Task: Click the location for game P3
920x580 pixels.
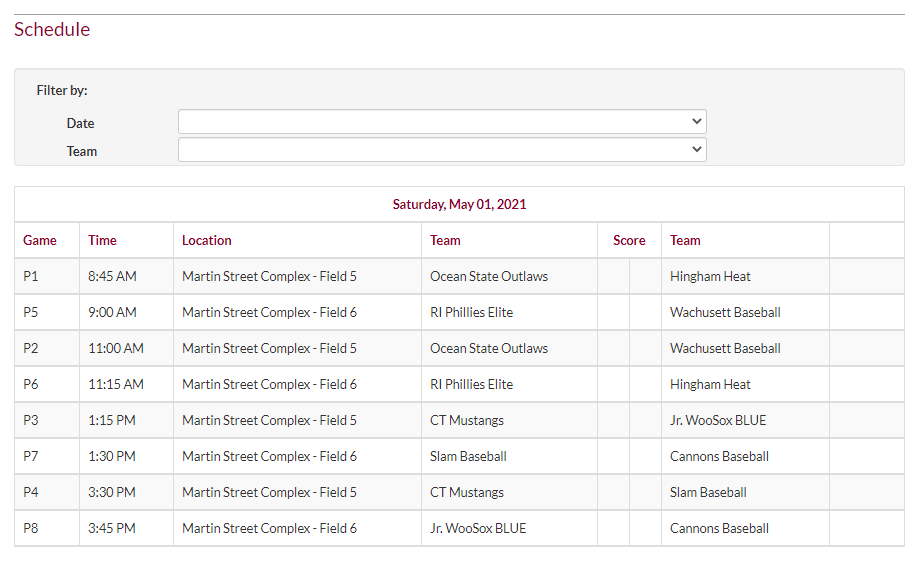Action: (269, 420)
